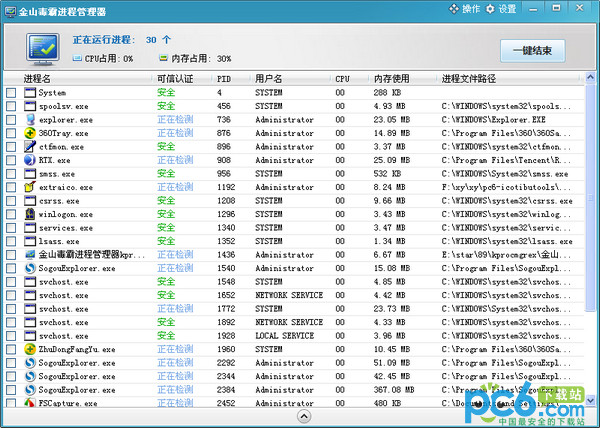Click the System process window icon
Image resolution: width=600 pixels, height=428 pixels.
[x=30, y=93]
